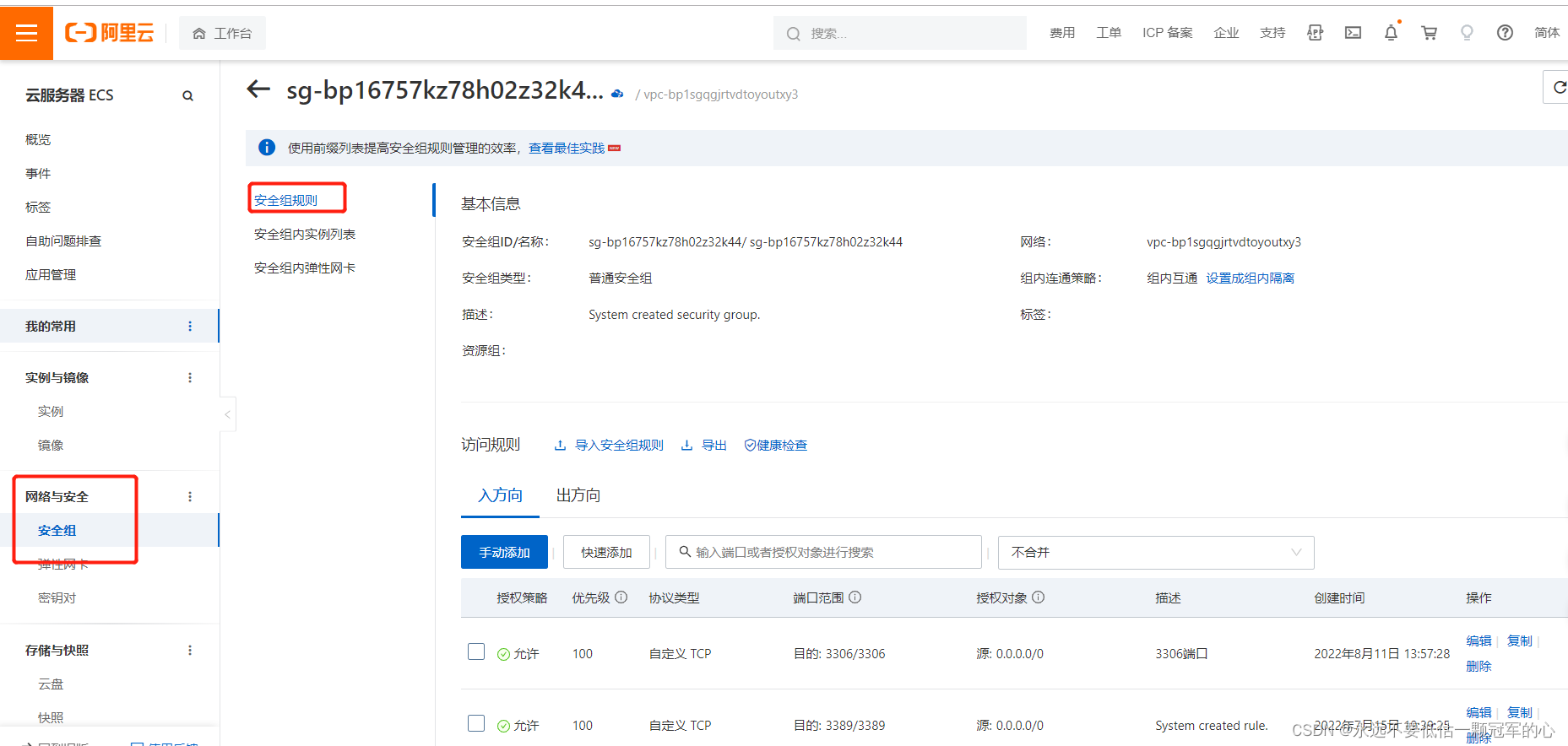This screenshot has height=746, width=1568.
Task: Open the 存储与快照 more options dots
Action: (190, 651)
